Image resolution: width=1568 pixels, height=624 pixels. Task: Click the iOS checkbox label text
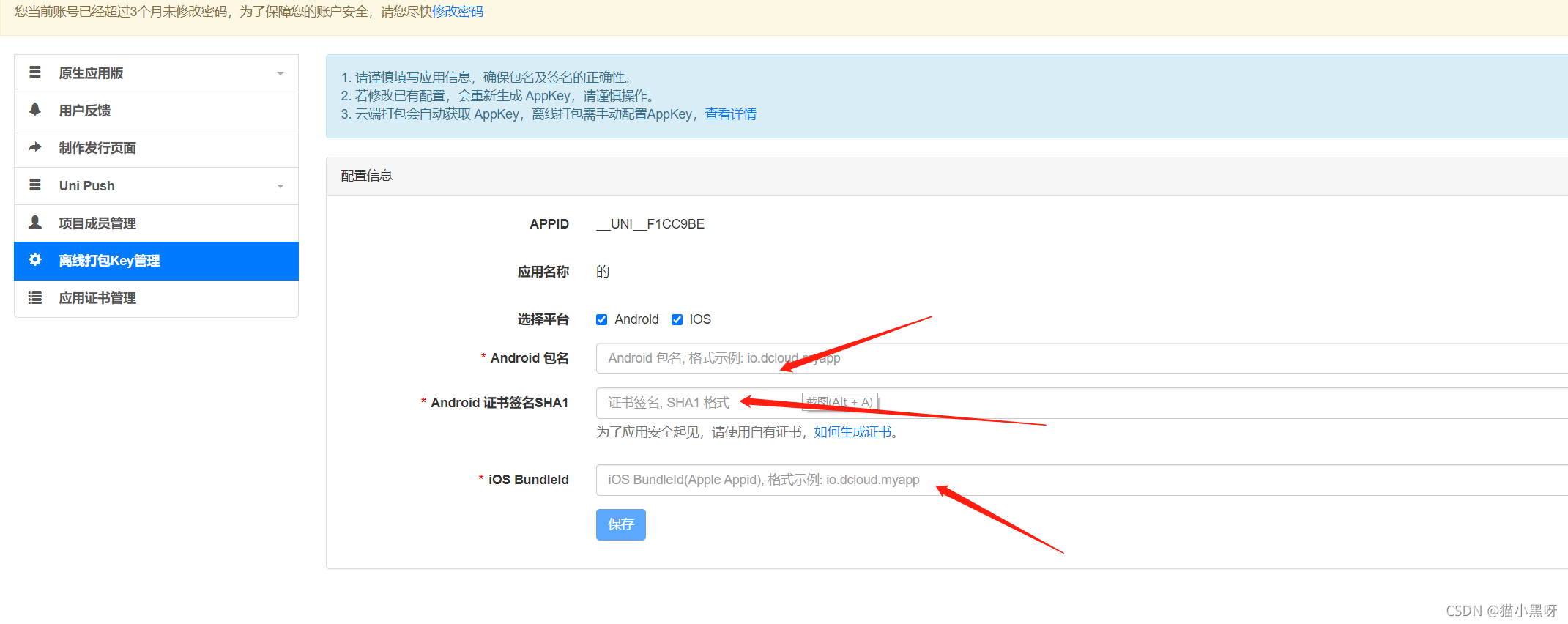(700, 319)
